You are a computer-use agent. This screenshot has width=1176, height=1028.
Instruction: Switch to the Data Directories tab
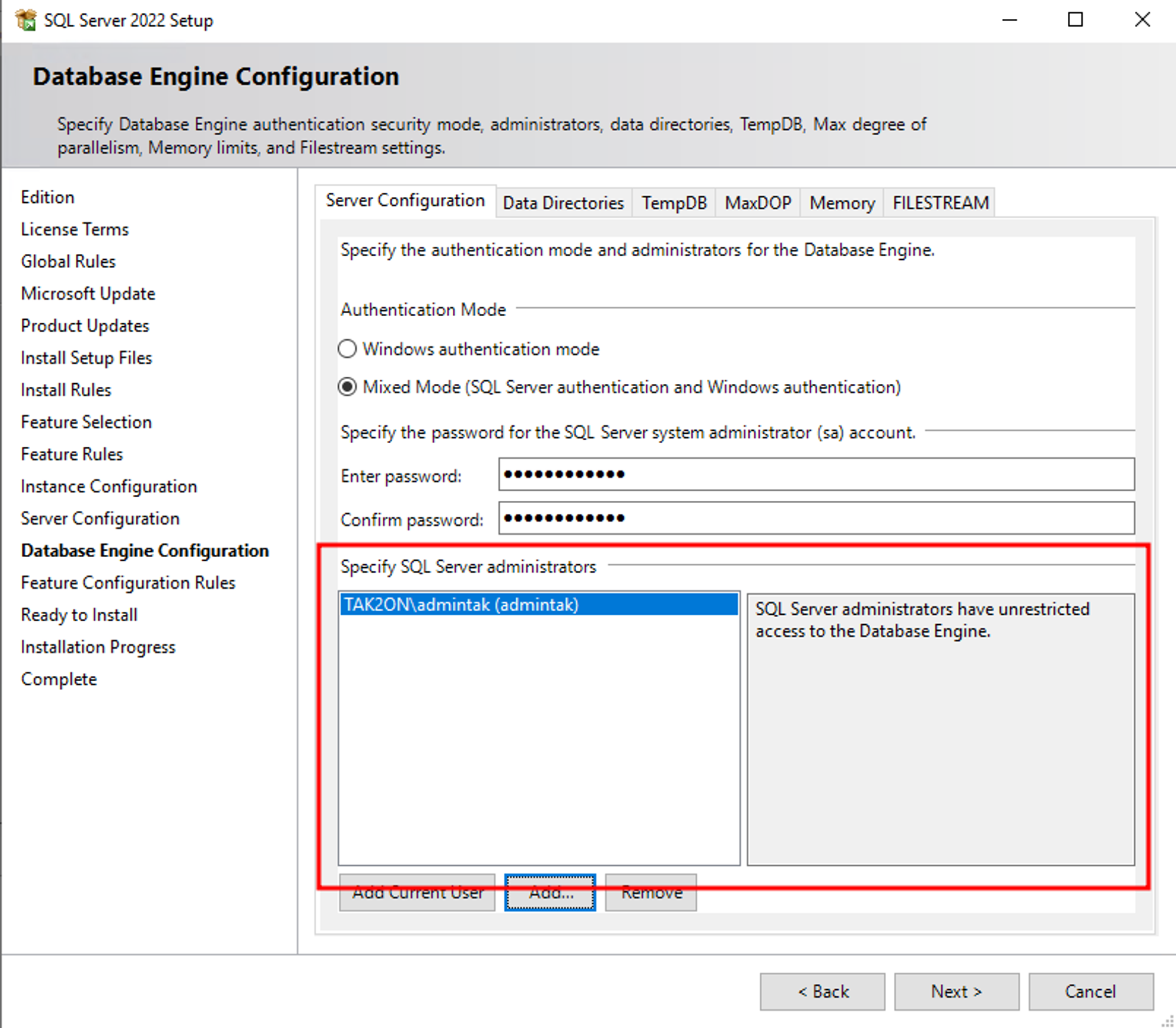pos(563,203)
